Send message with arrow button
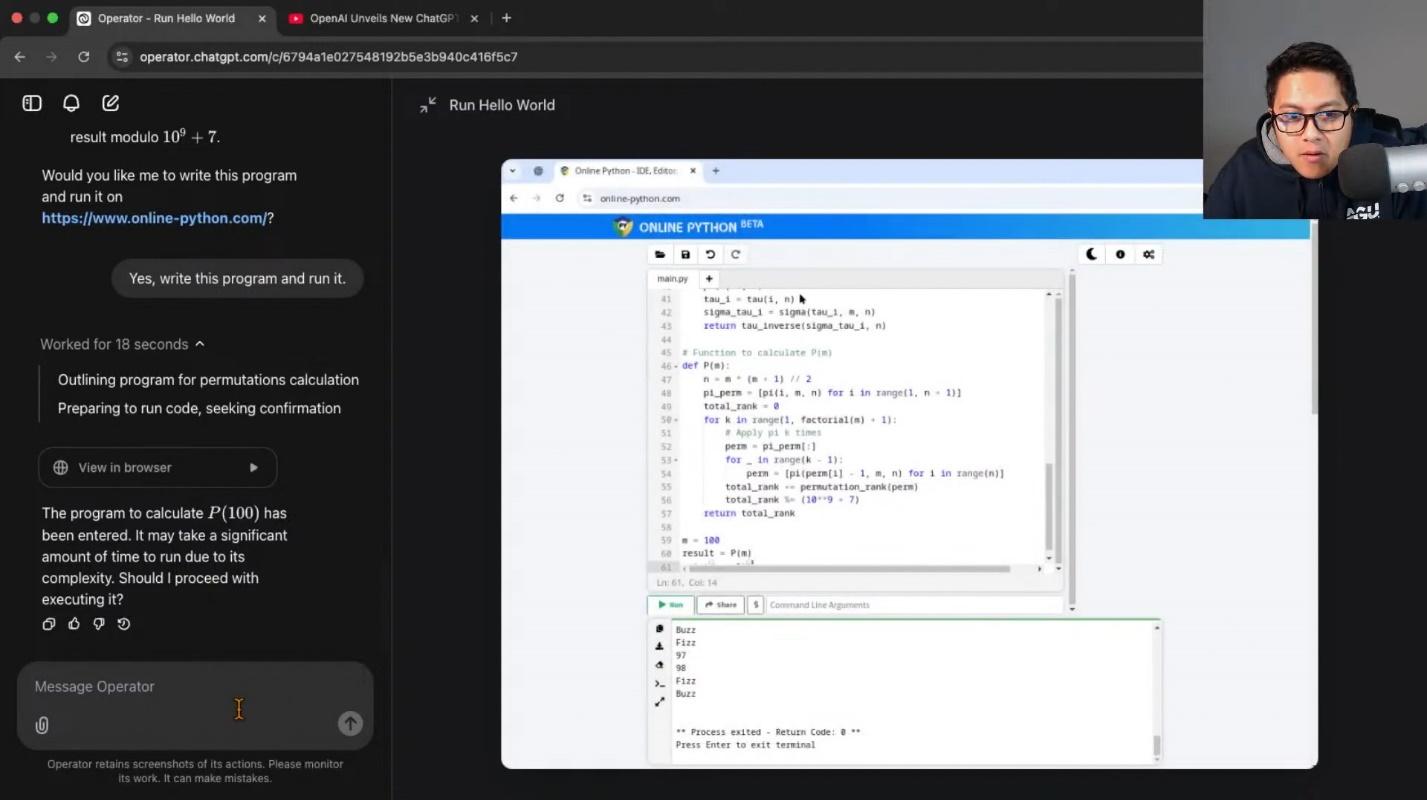The width and height of the screenshot is (1427, 800). point(350,724)
